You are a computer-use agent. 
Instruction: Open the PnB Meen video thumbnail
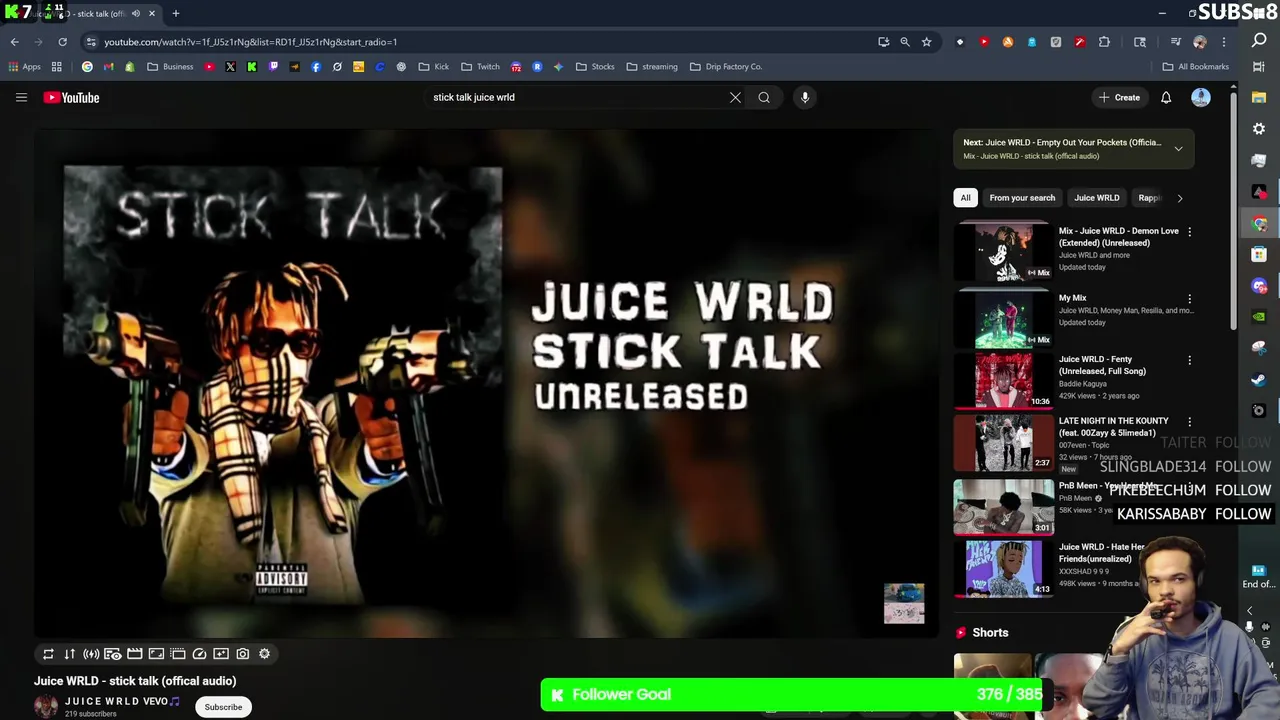coord(1004,507)
